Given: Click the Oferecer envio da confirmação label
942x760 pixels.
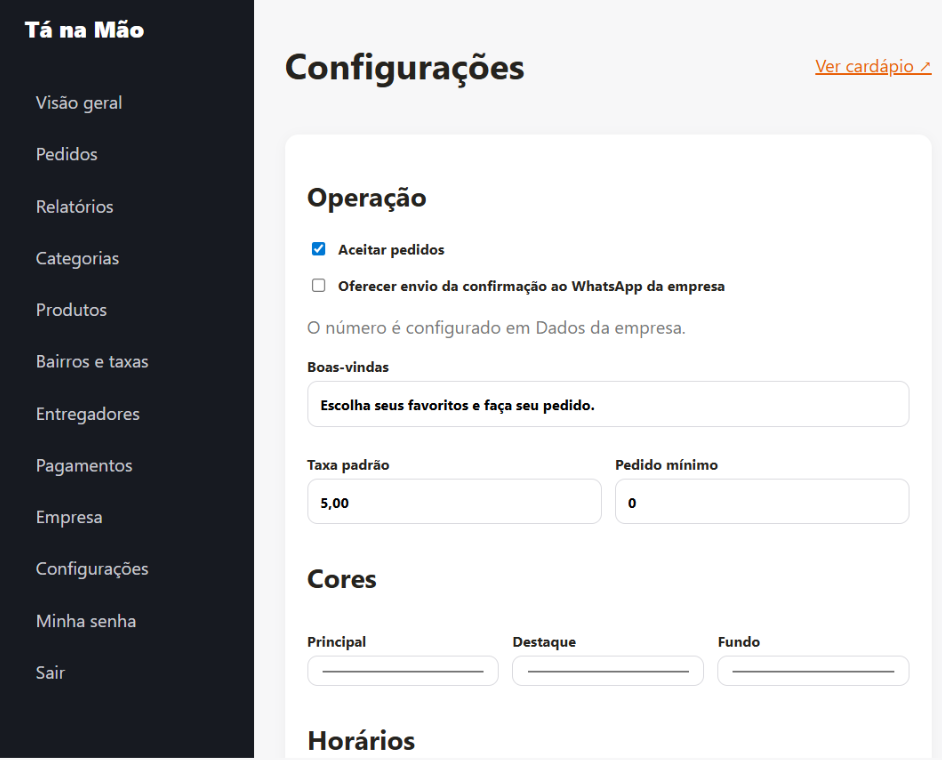Looking at the screenshot, I should coord(531,287).
